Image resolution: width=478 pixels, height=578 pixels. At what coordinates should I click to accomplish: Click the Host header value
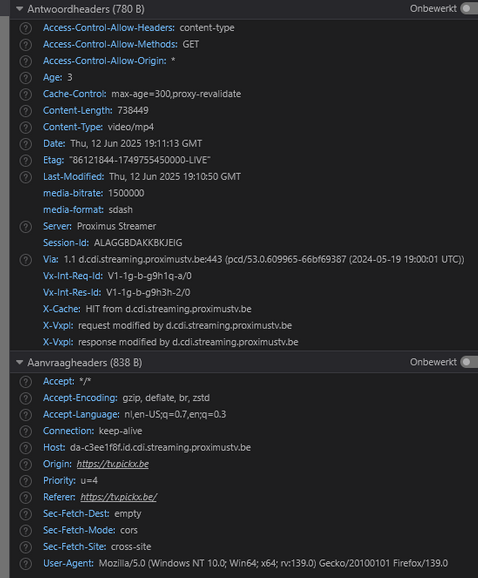[x=160, y=447]
